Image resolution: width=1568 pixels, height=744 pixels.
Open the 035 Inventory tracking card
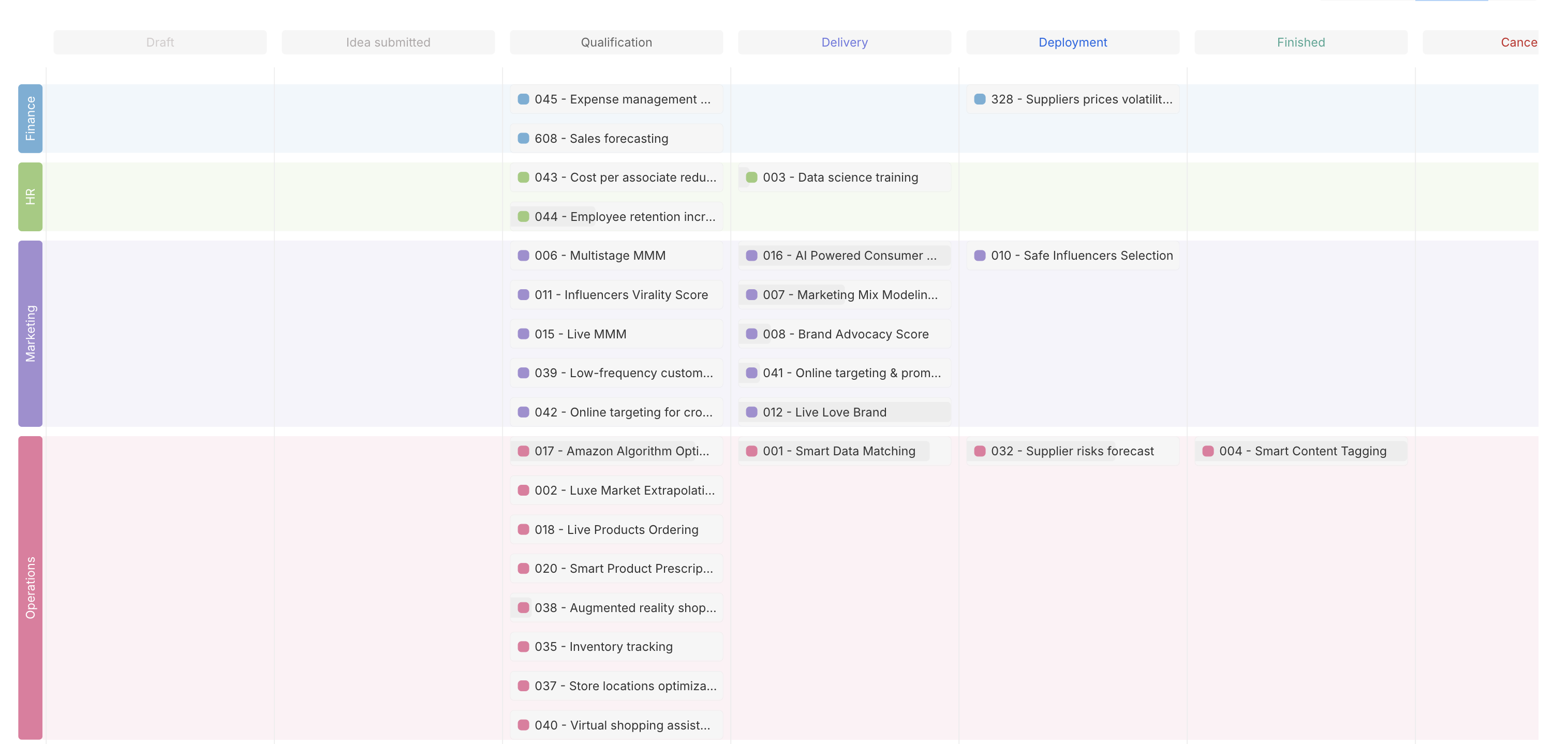616,646
